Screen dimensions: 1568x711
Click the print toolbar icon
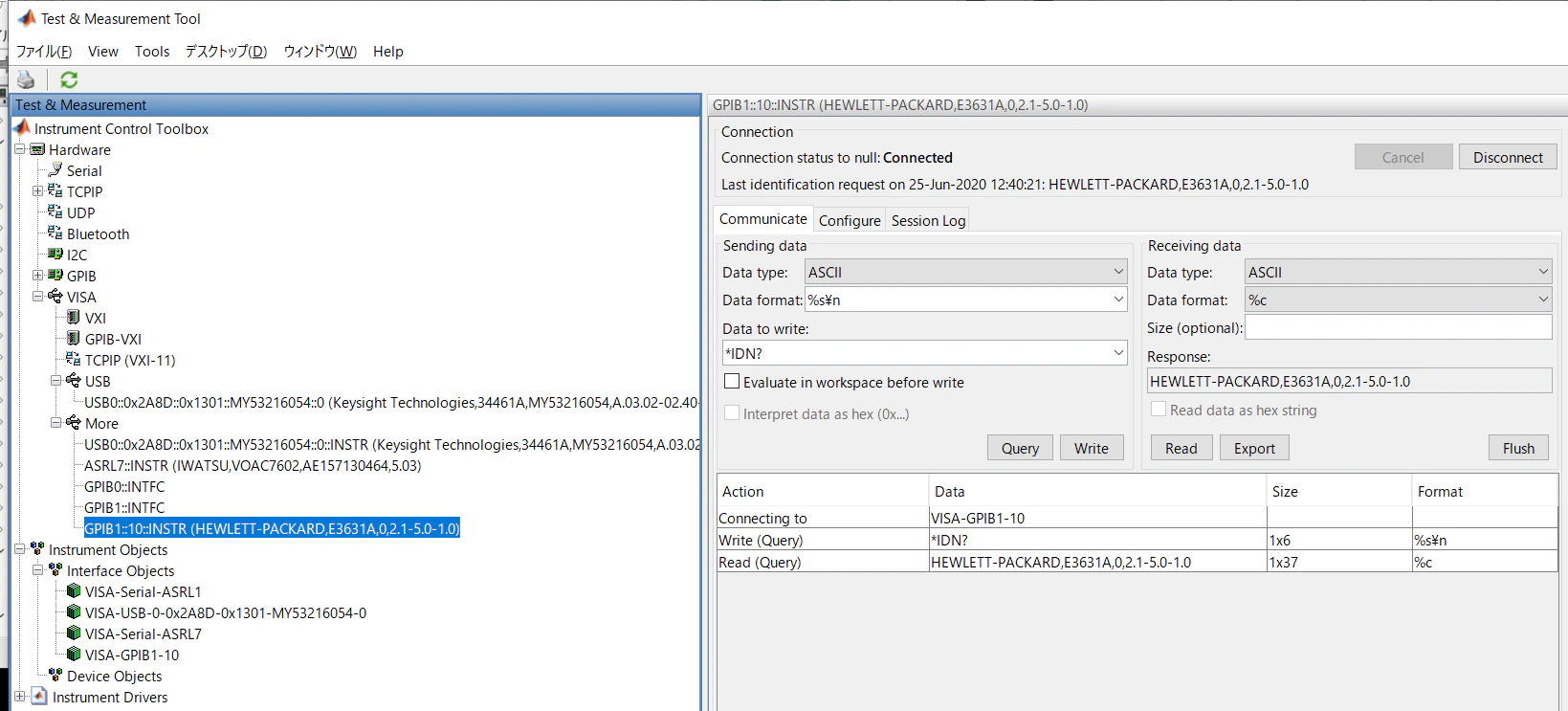26,79
